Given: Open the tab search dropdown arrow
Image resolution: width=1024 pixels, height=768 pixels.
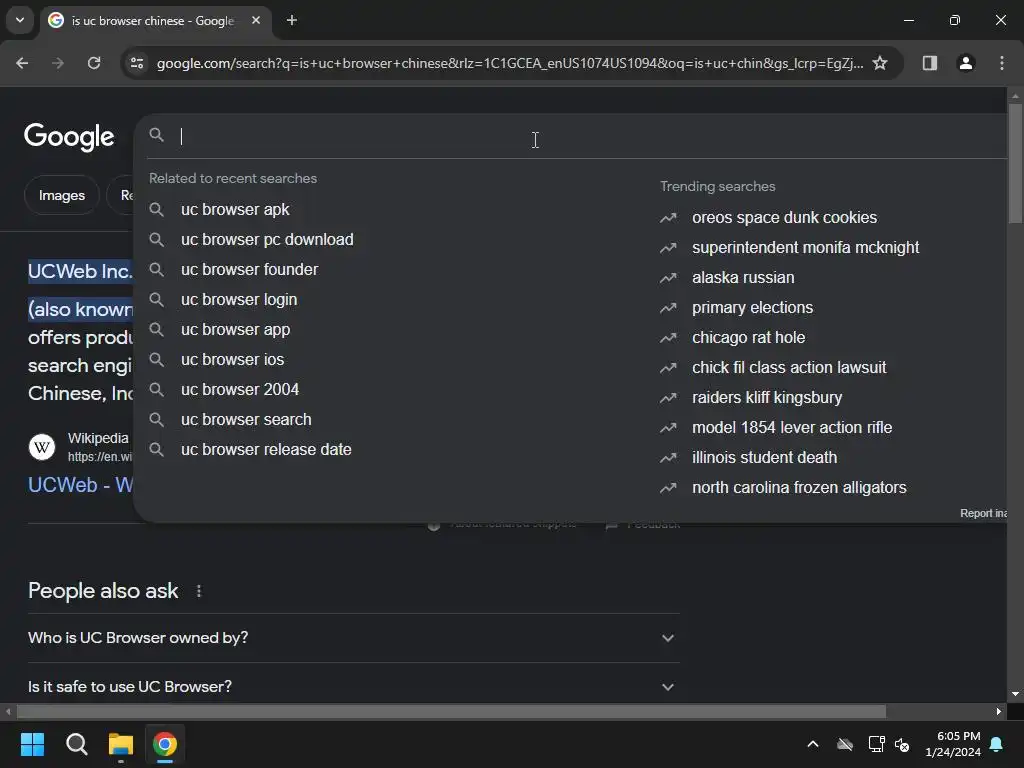Looking at the screenshot, I should click(x=20, y=20).
